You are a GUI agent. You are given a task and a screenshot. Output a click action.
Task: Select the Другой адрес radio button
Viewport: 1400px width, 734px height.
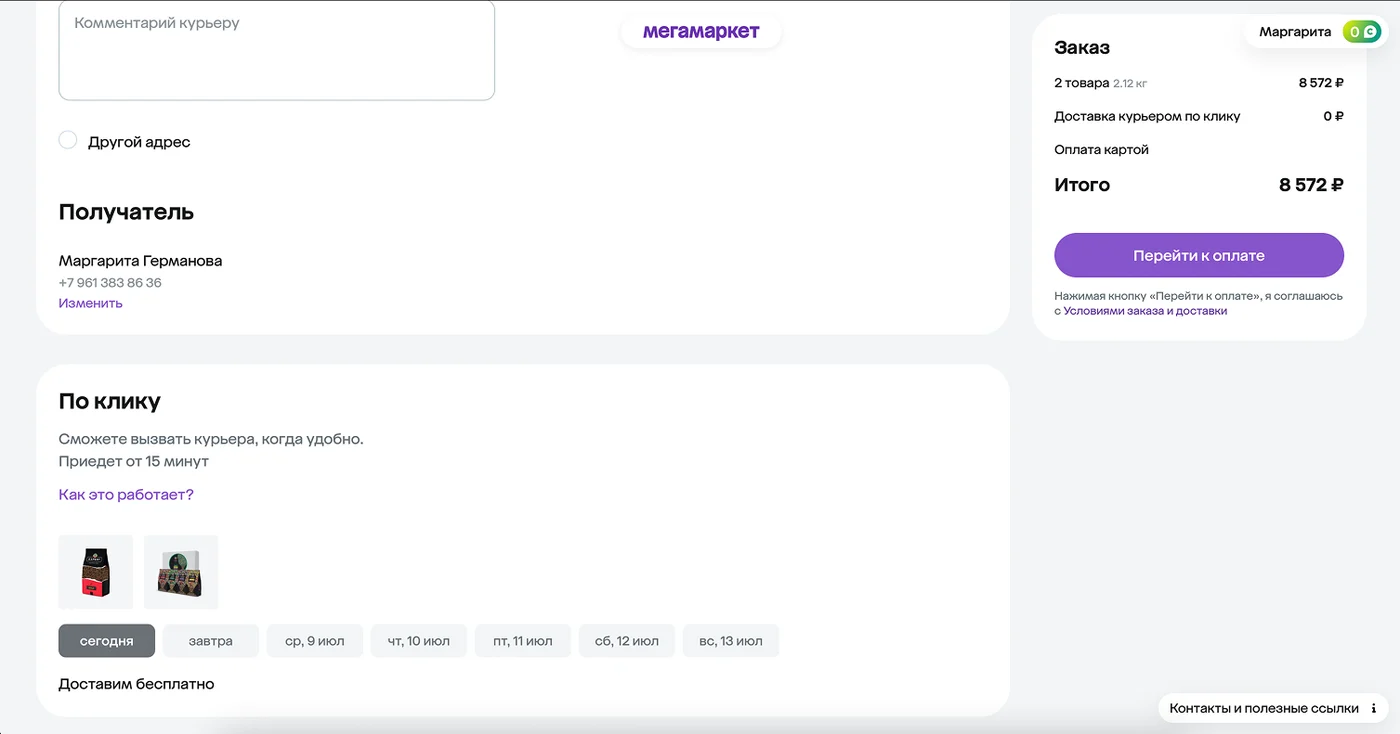68,140
